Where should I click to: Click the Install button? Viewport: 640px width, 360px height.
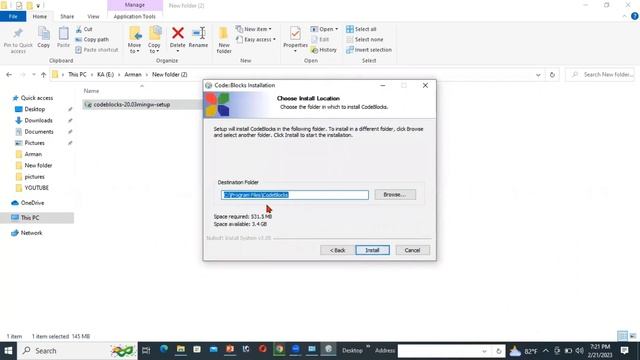[372, 250]
